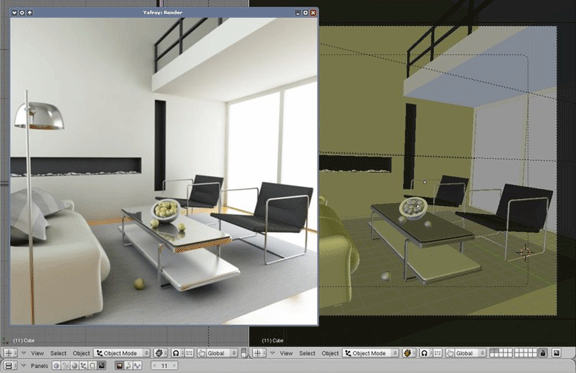This screenshot has width=576, height=373.
Task: Open the View menu in left viewport
Action: pos(37,353)
